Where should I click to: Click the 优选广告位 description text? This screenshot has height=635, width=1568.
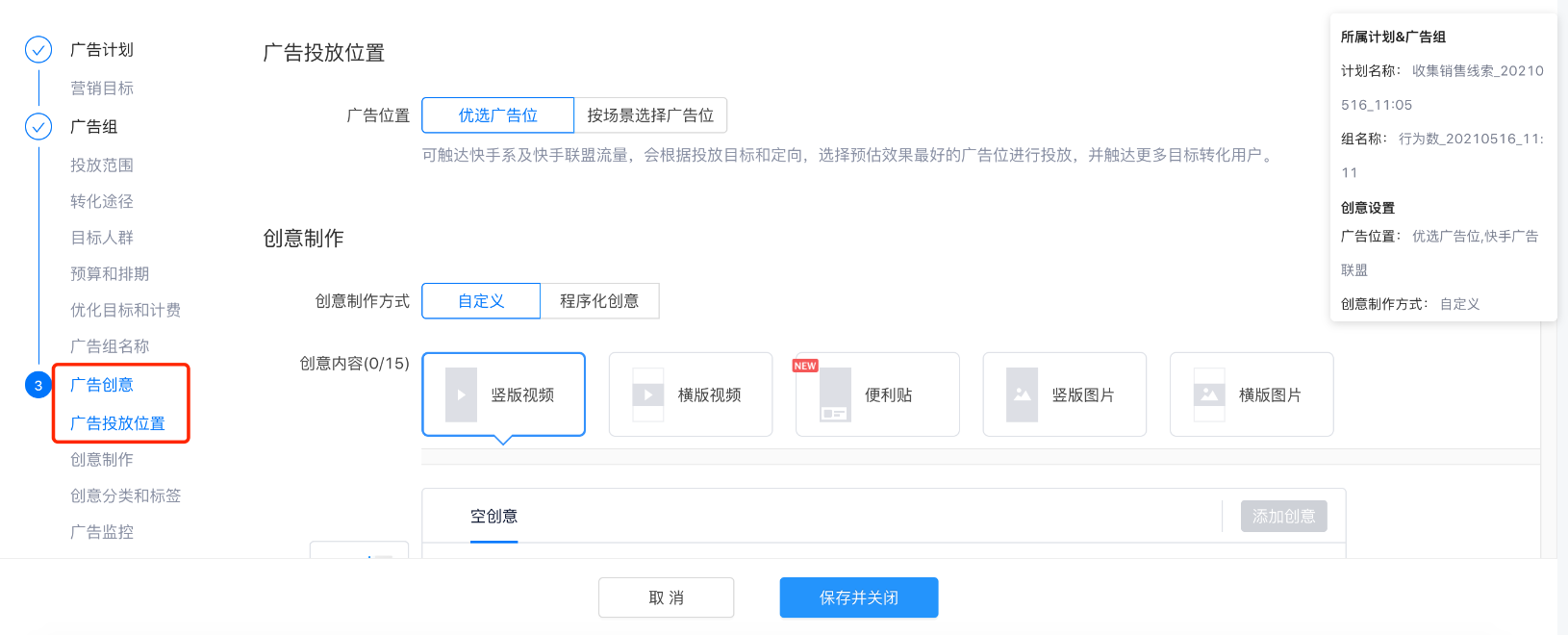click(849, 155)
